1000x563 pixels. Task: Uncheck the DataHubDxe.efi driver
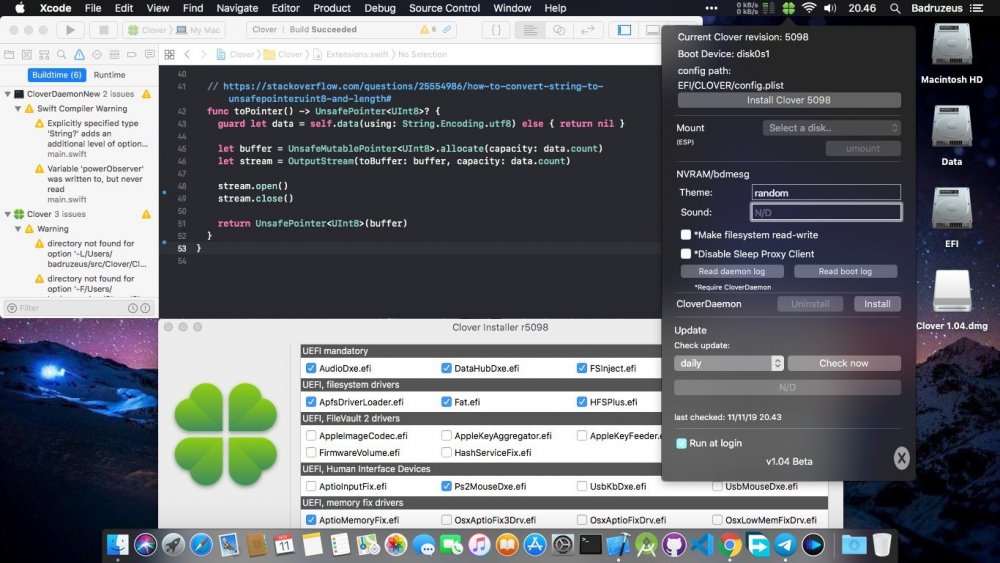click(446, 368)
